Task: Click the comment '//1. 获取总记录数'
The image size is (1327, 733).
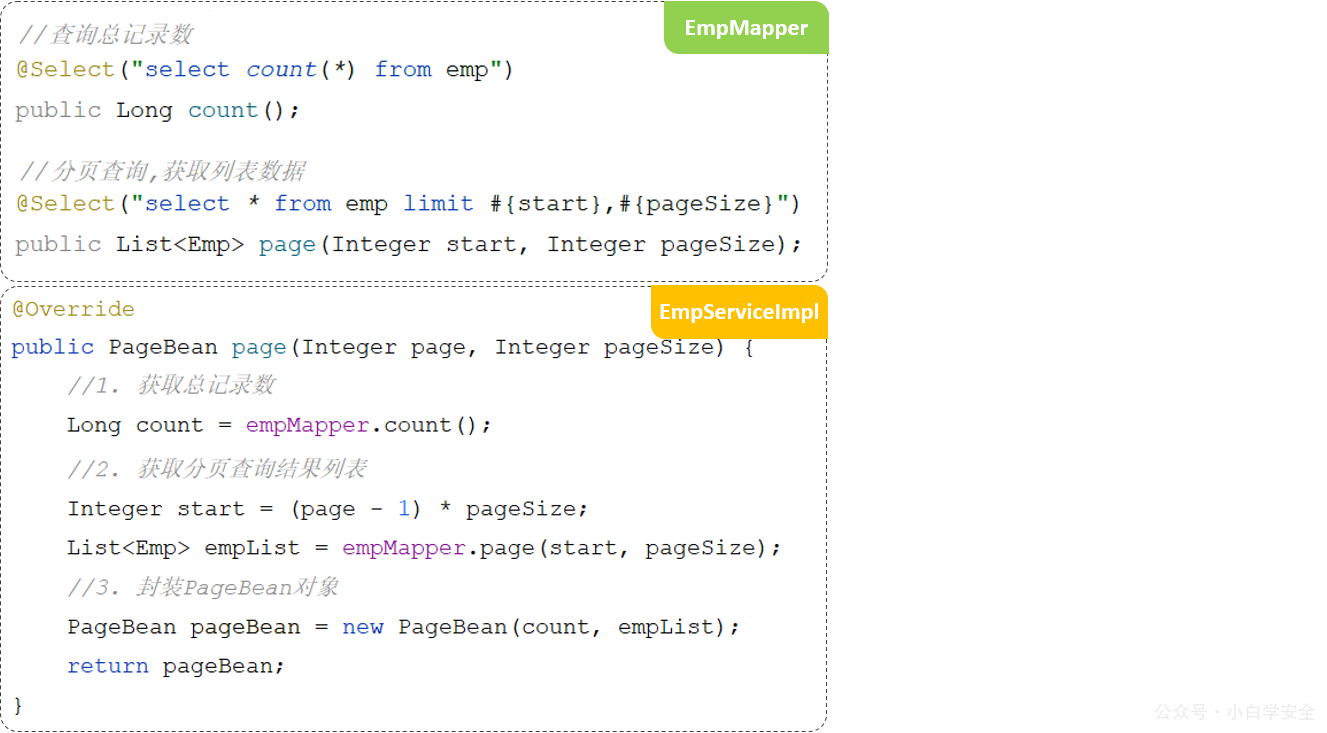Action: (x=171, y=385)
